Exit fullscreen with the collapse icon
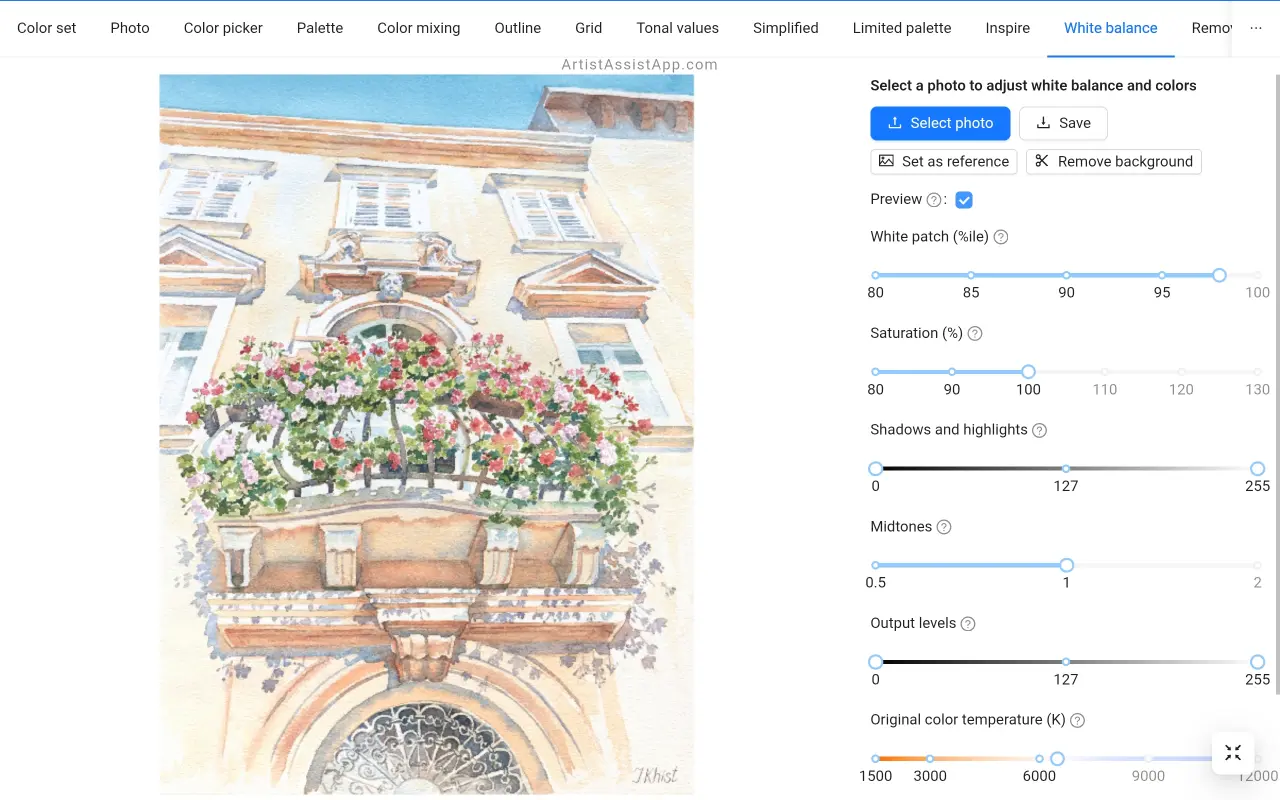Image resolution: width=1280 pixels, height=800 pixels. 1233,753
